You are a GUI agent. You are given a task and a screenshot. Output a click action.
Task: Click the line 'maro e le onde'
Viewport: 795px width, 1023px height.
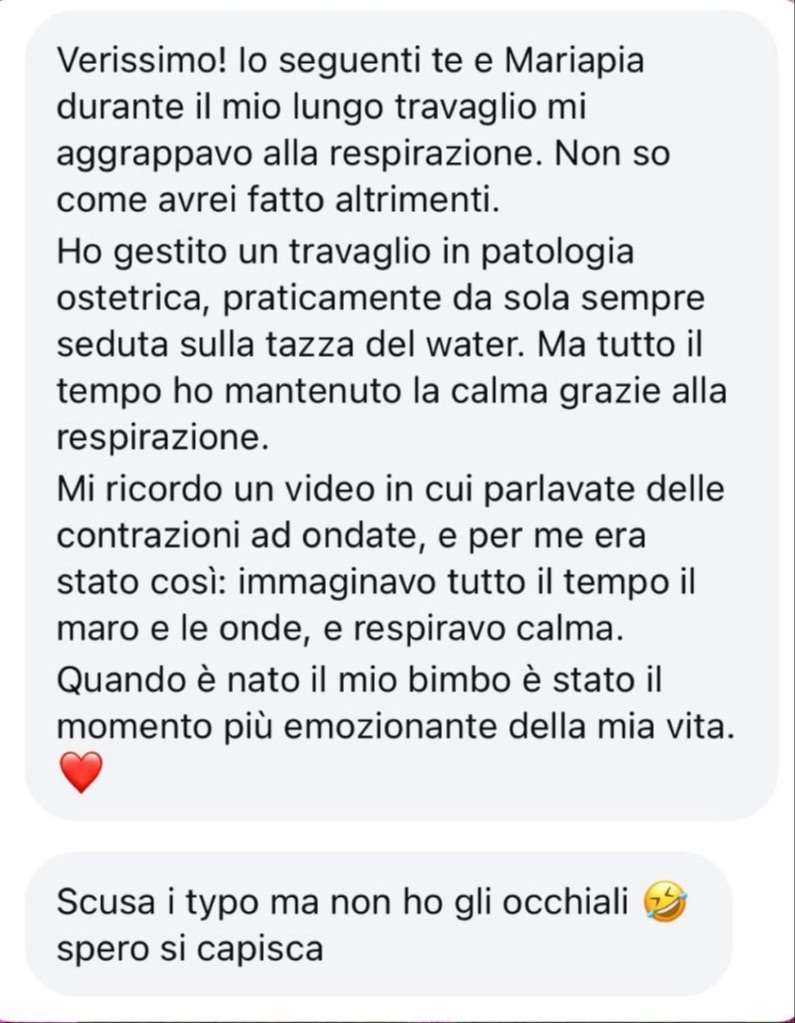(340, 629)
